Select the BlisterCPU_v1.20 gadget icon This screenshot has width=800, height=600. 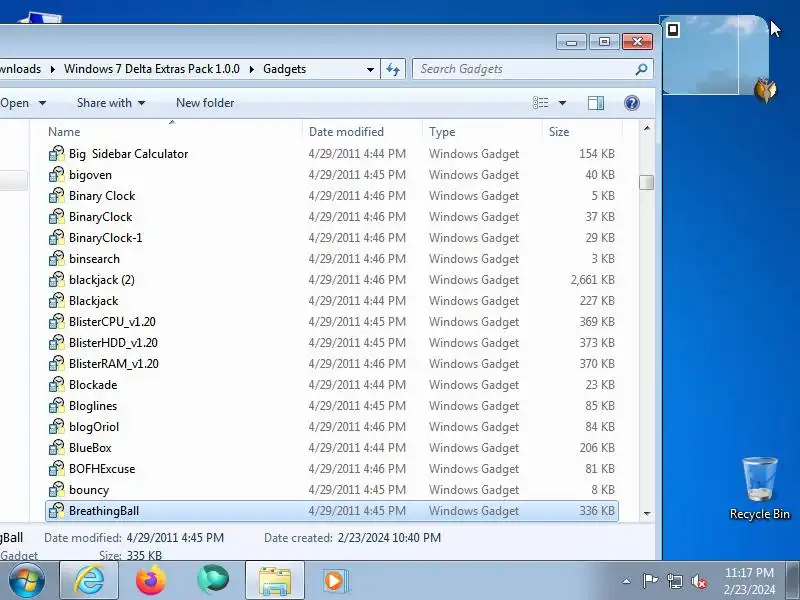click(x=57, y=321)
